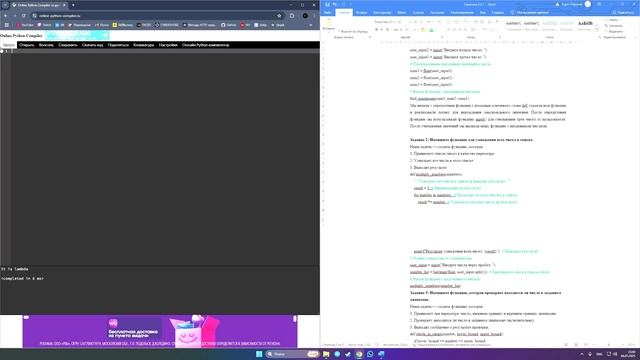Toggle underline formatting in Word
This screenshot has height=360, width=640.
pyautogui.click(x=387, y=30)
